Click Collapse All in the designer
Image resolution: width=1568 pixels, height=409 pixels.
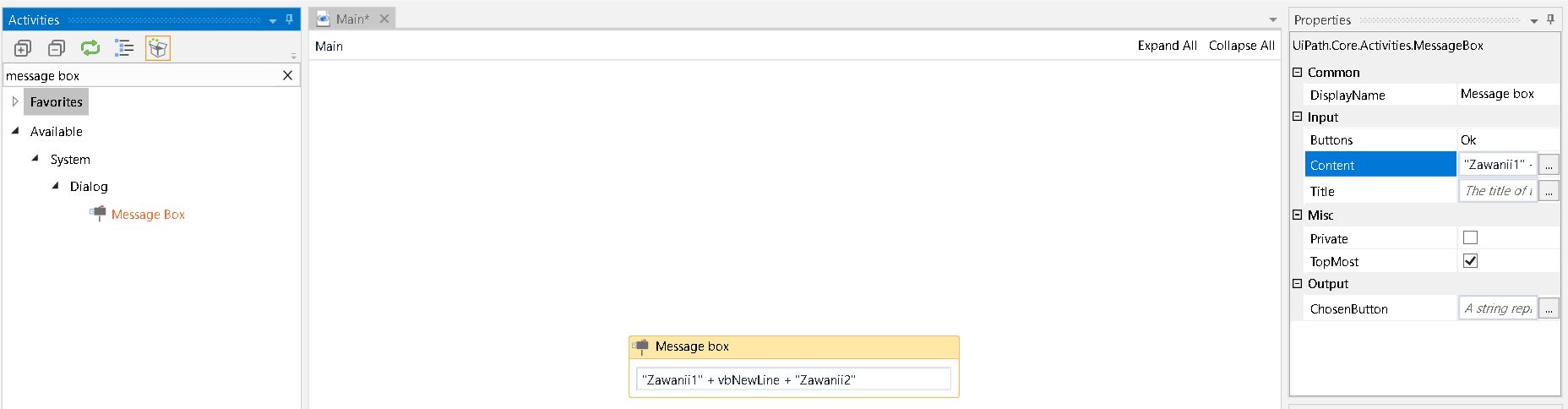click(x=1241, y=46)
